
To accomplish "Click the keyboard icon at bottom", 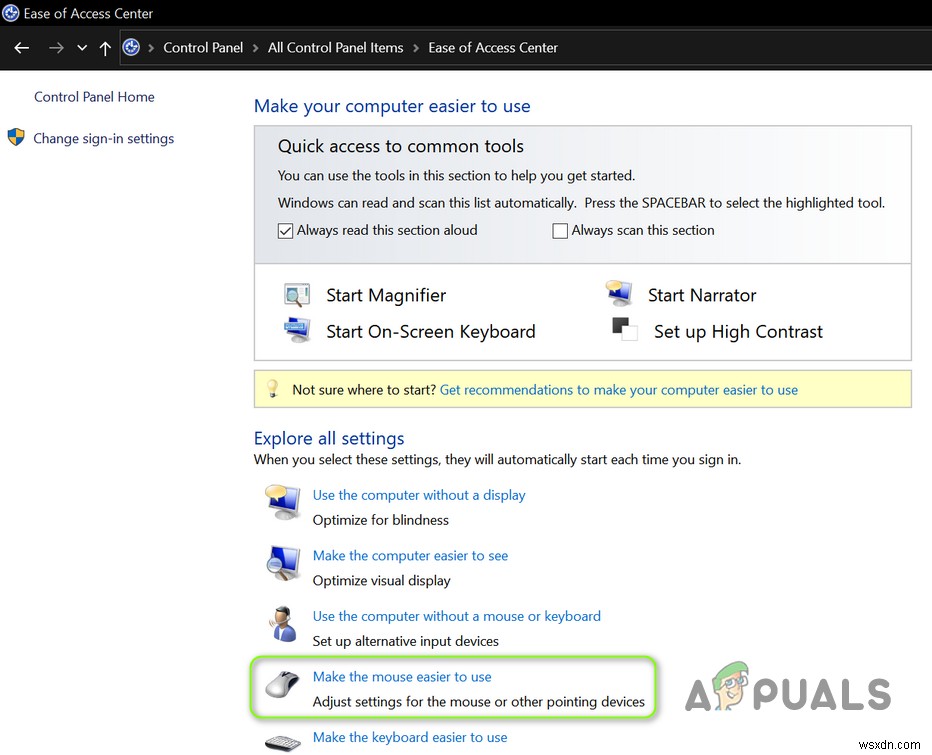I will (x=283, y=743).
